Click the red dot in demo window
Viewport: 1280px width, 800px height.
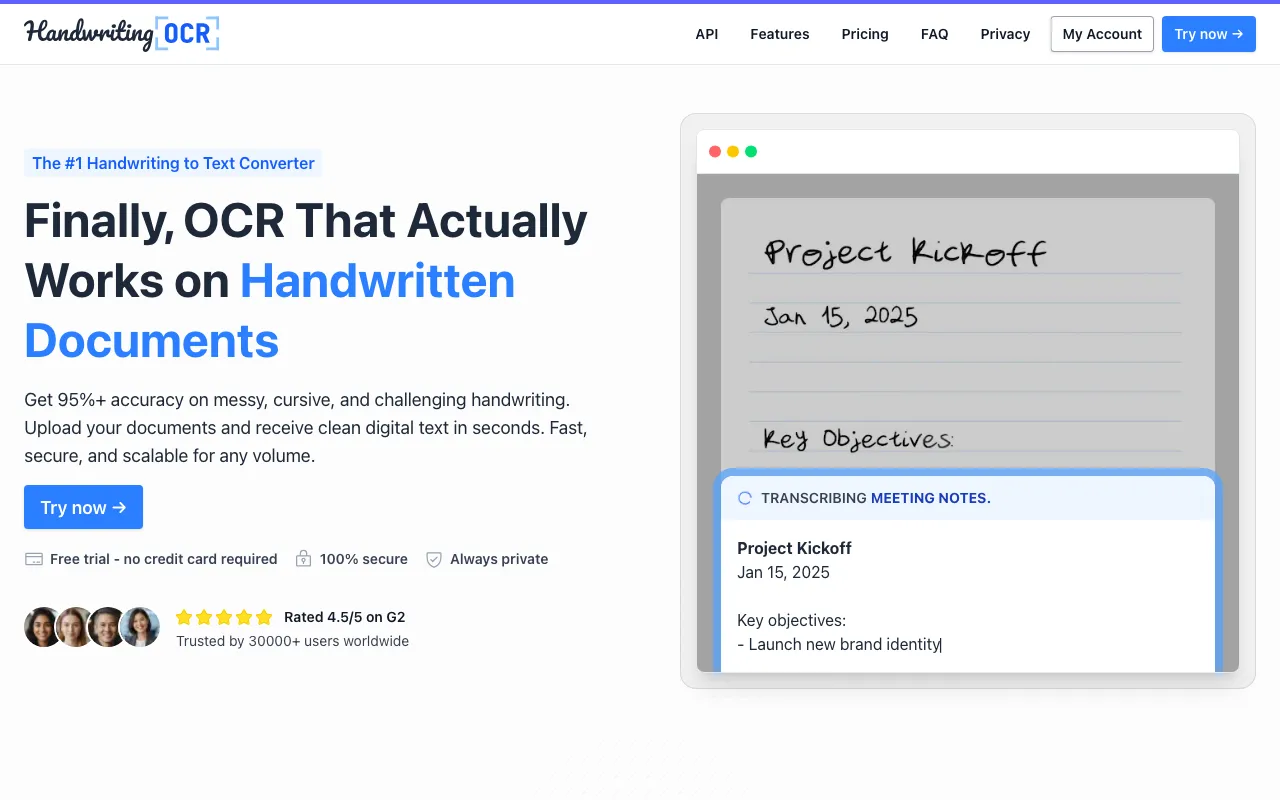coord(715,152)
